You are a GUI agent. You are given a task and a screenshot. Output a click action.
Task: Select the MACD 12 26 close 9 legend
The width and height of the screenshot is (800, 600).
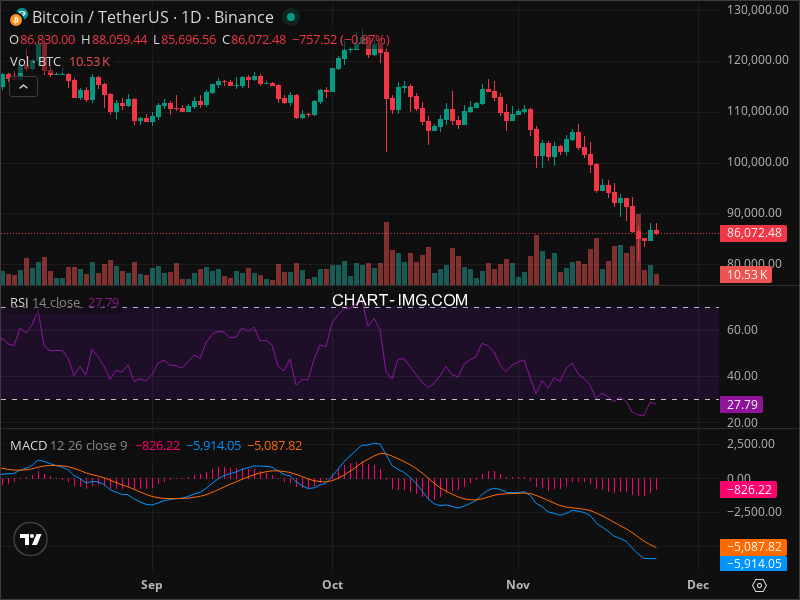point(68,445)
